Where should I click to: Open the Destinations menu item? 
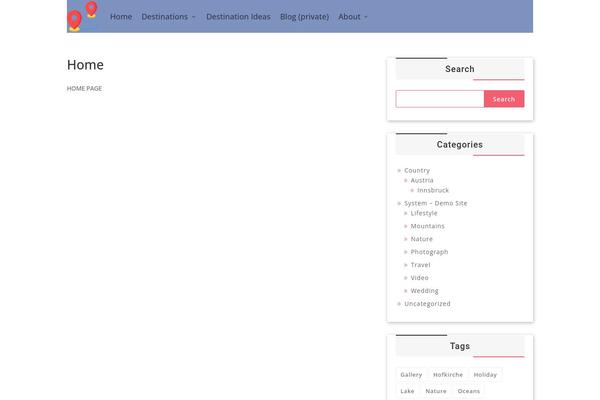[x=165, y=17]
